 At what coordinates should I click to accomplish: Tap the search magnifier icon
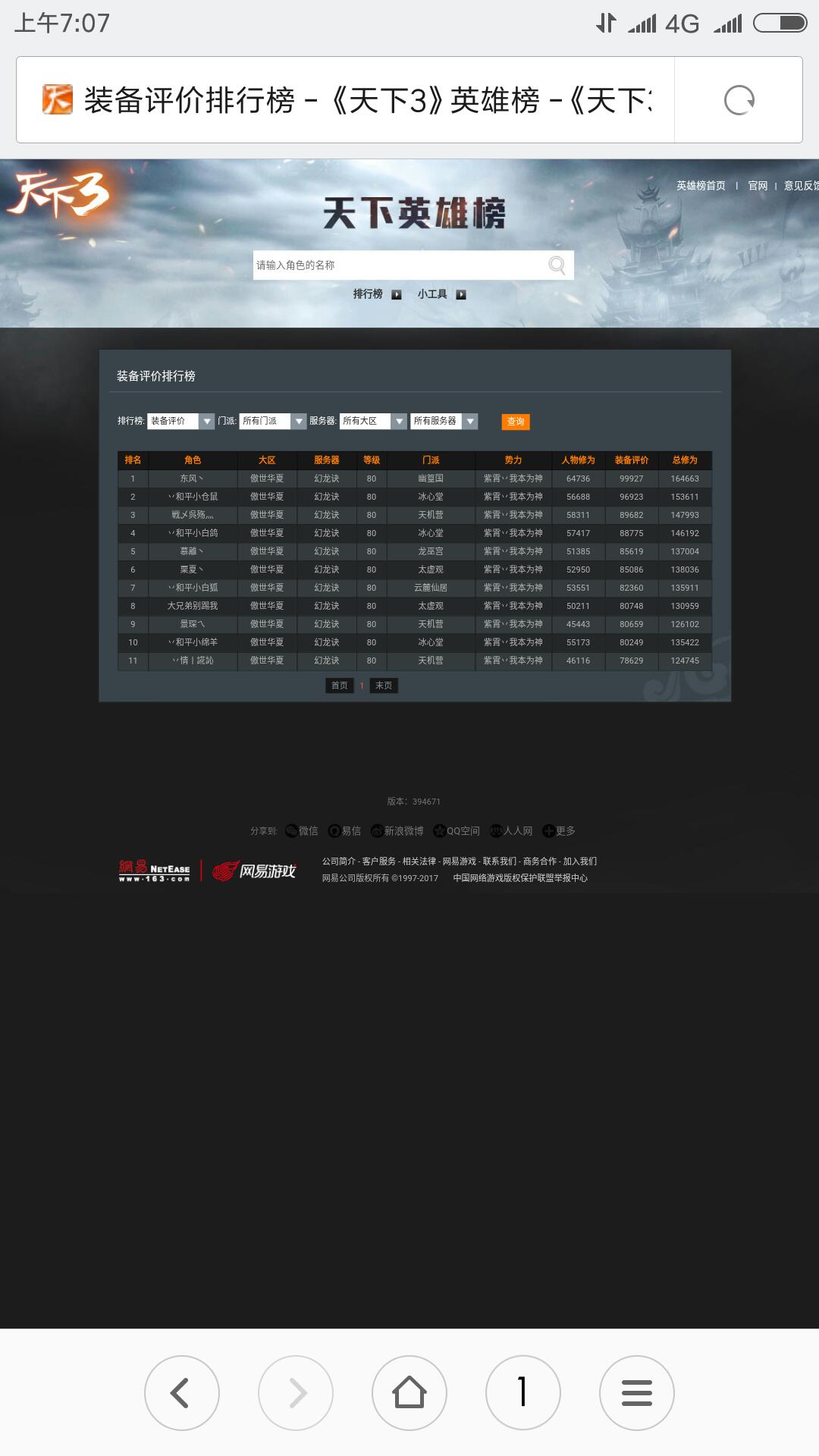pyautogui.click(x=557, y=265)
